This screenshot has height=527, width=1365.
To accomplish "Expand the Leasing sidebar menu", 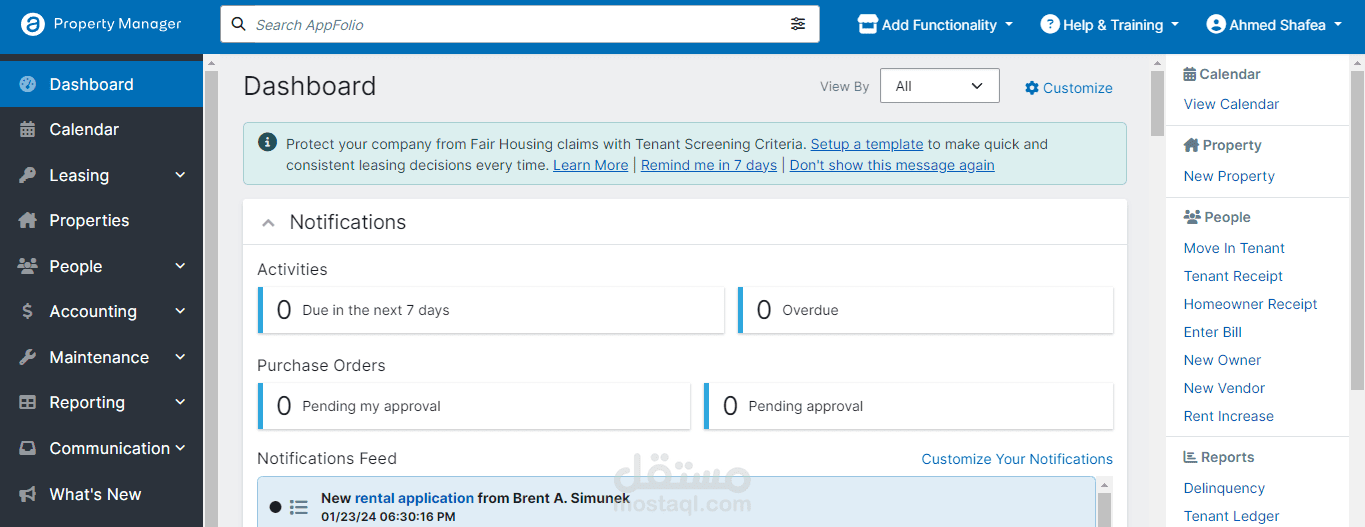I will (x=101, y=175).
